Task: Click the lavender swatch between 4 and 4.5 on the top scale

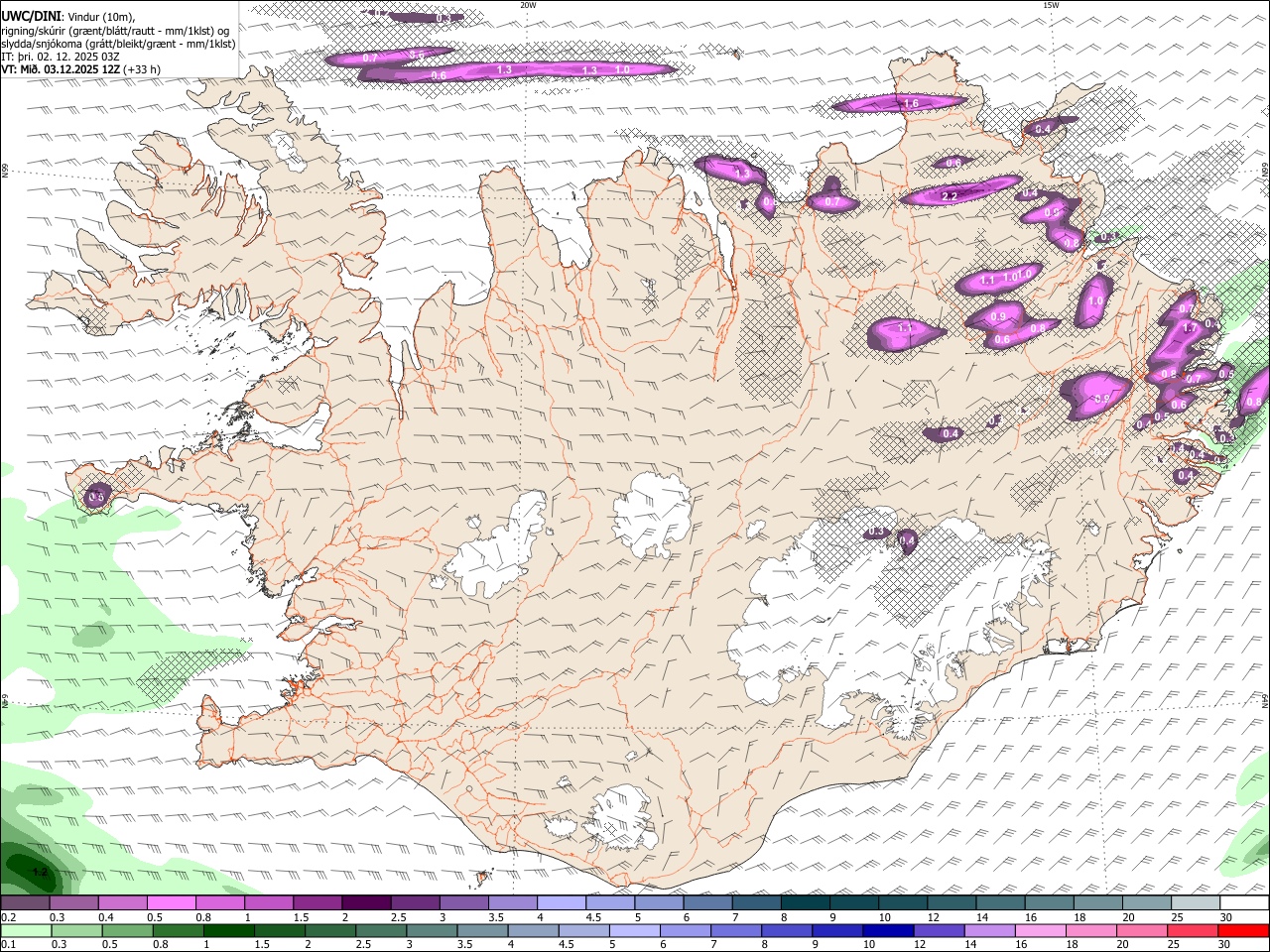Action: point(562,903)
